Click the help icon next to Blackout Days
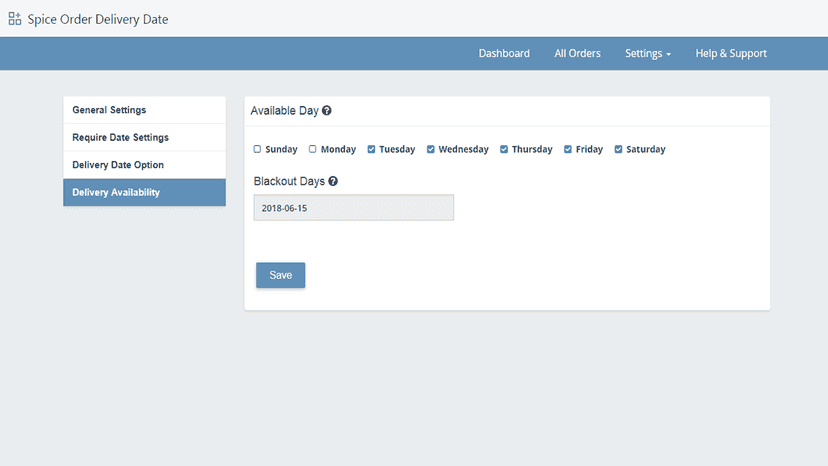This screenshot has width=828, height=466. coord(333,181)
